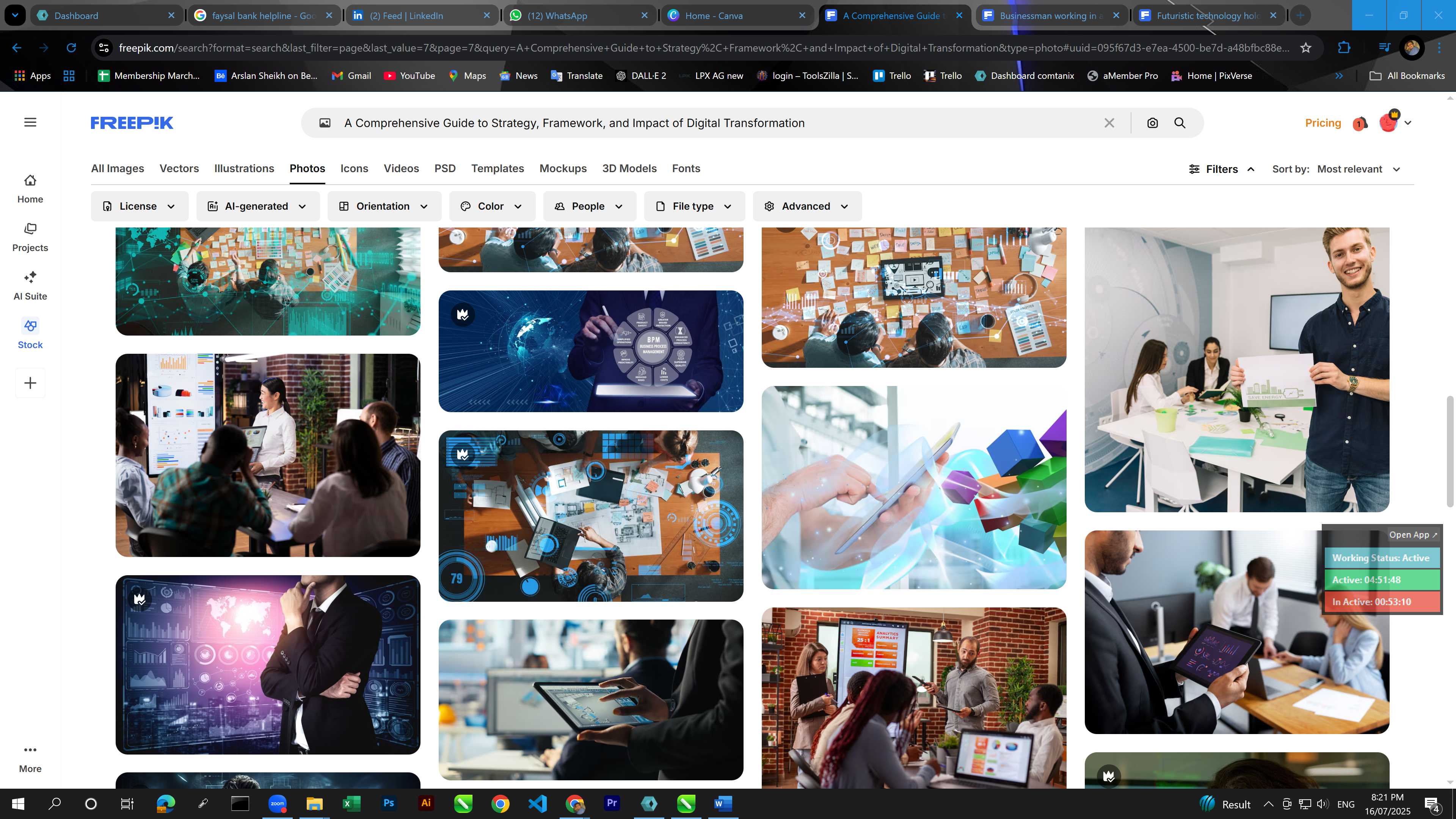Switch to All Images tab
The width and height of the screenshot is (1456, 819).
(118, 168)
